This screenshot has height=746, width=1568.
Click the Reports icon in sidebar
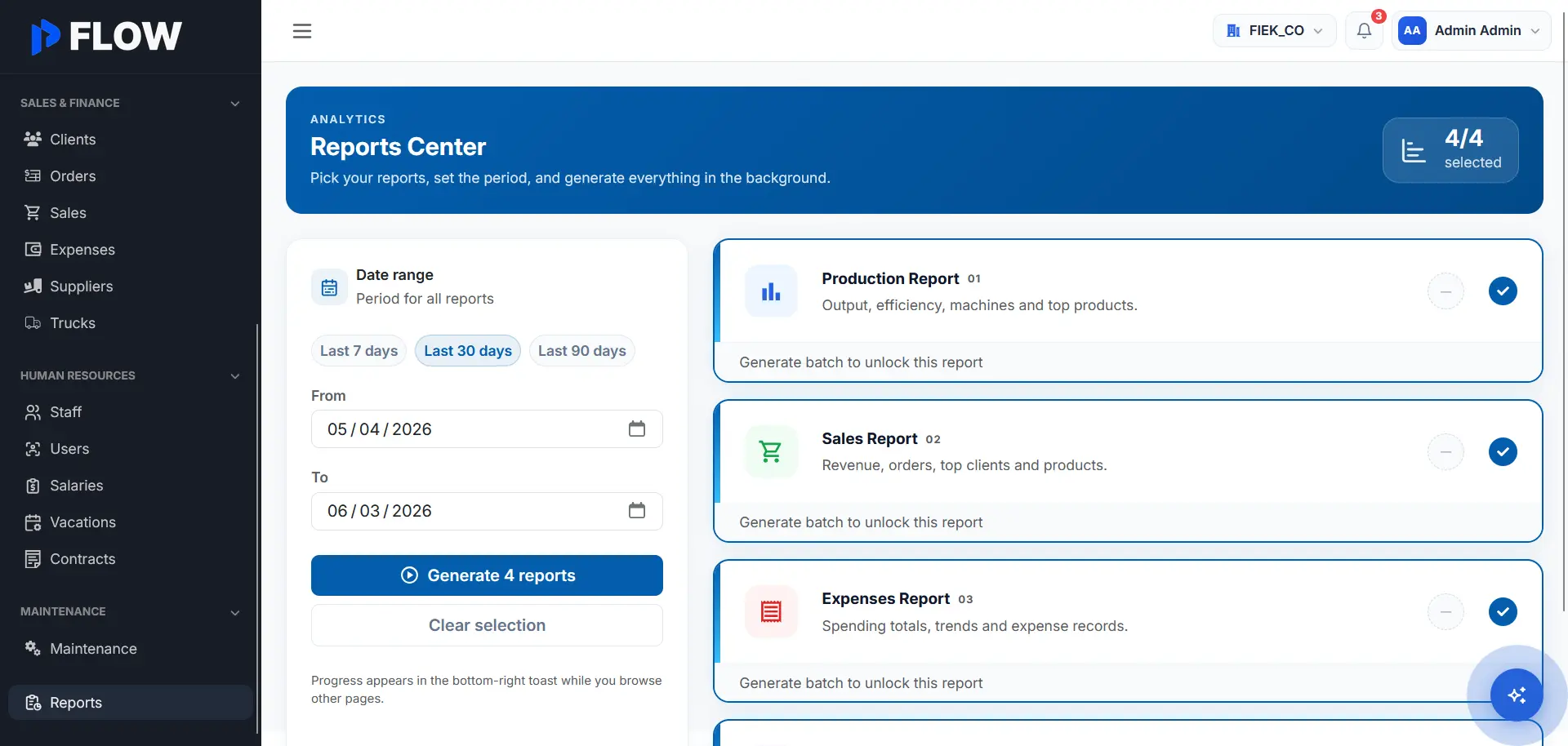33,703
